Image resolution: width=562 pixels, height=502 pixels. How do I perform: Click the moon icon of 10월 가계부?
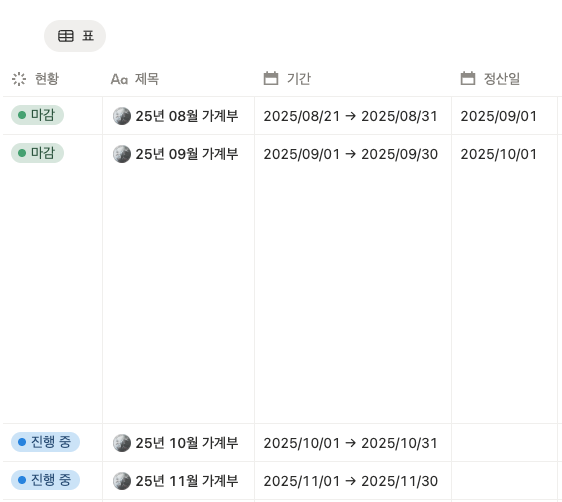(122, 443)
